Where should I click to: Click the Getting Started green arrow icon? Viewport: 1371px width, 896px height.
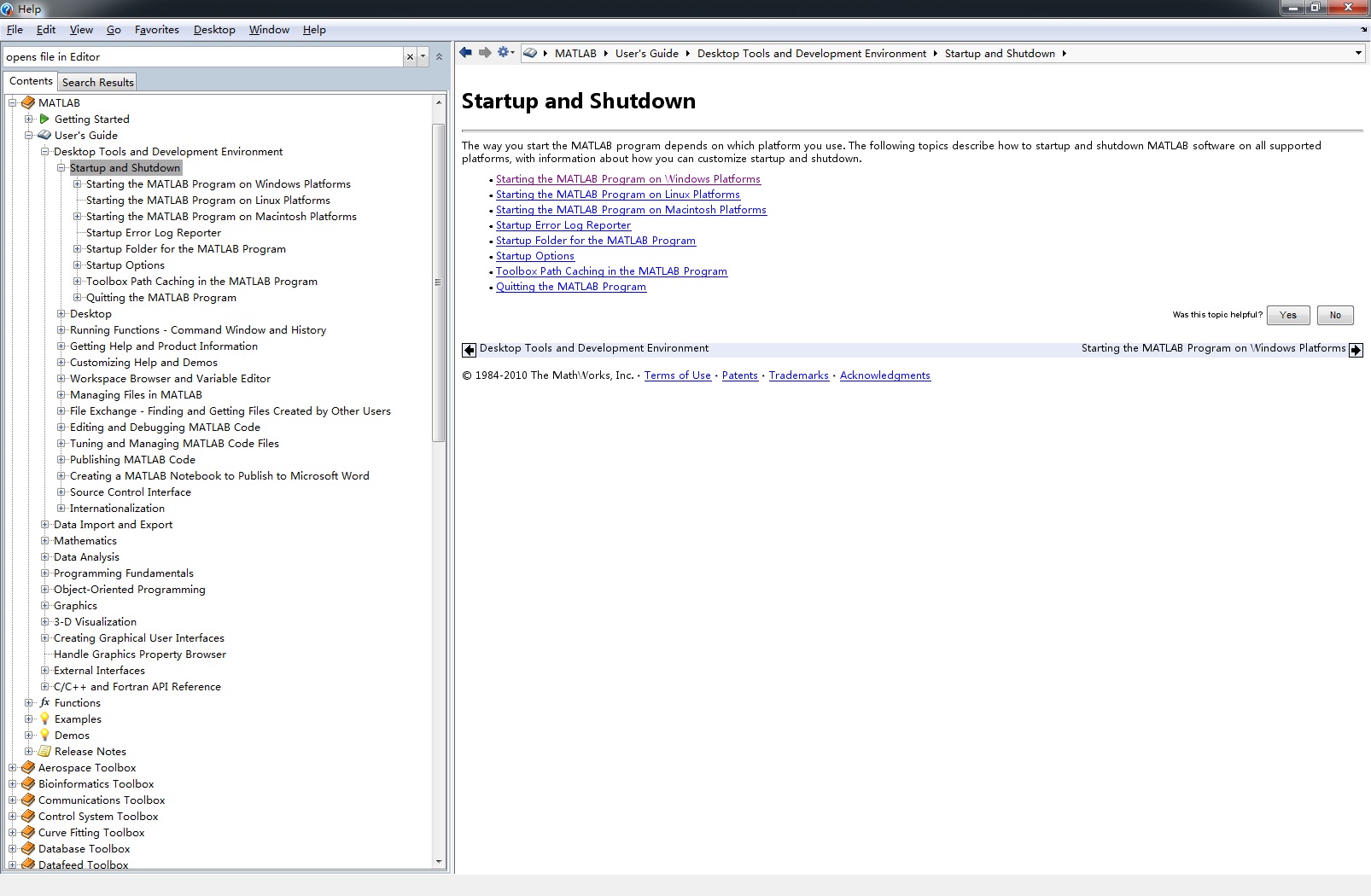click(x=44, y=119)
